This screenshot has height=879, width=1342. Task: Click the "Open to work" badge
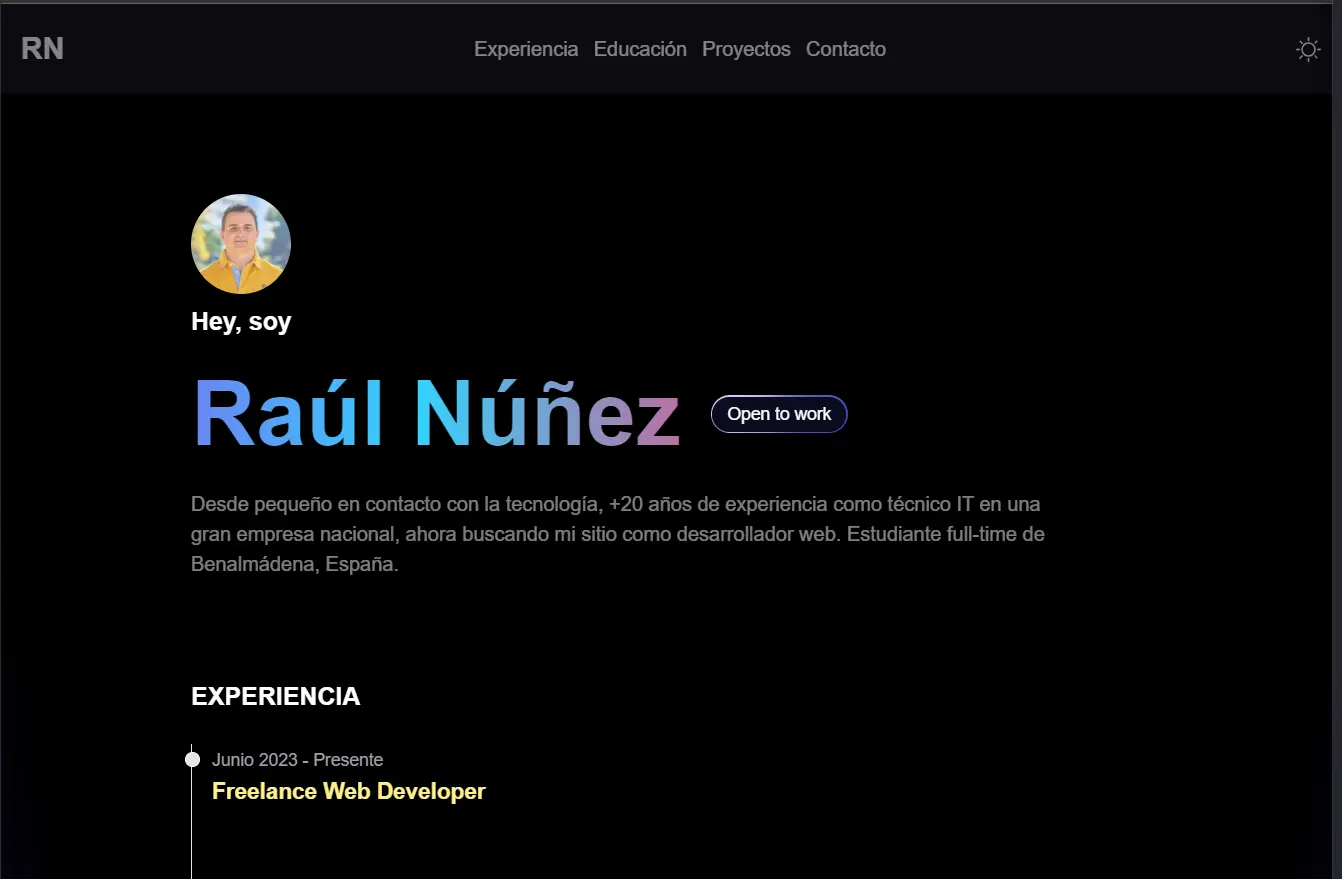779,414
